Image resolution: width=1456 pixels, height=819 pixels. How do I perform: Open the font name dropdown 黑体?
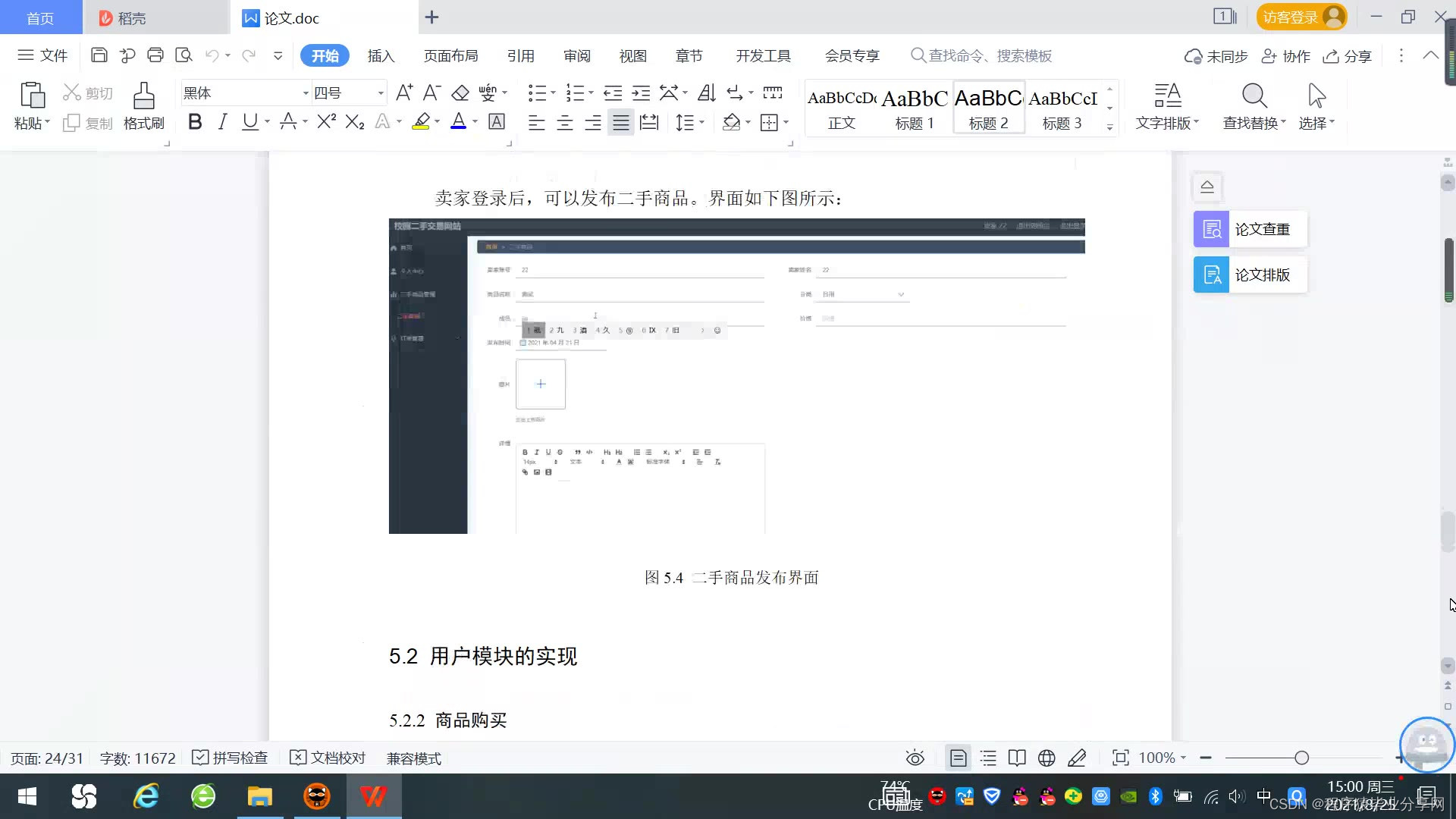coord(305,93)
